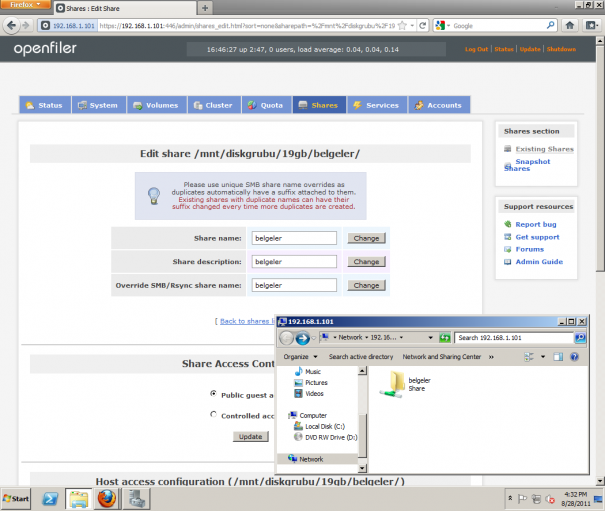This screenshot has height=511, width=605.
Task: Select Network in navigation pane
Action: click(x=306, y=459)
